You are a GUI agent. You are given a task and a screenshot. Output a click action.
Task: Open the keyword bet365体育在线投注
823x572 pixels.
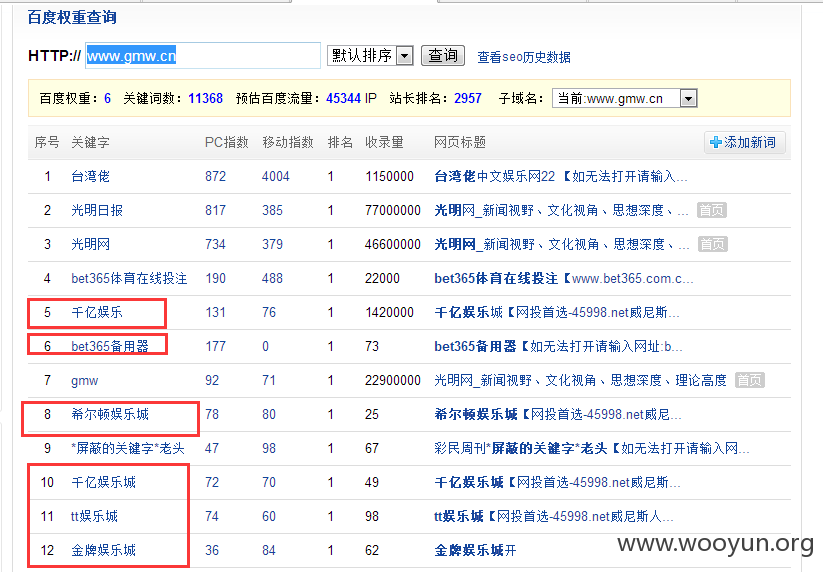(x=129, y=278)
